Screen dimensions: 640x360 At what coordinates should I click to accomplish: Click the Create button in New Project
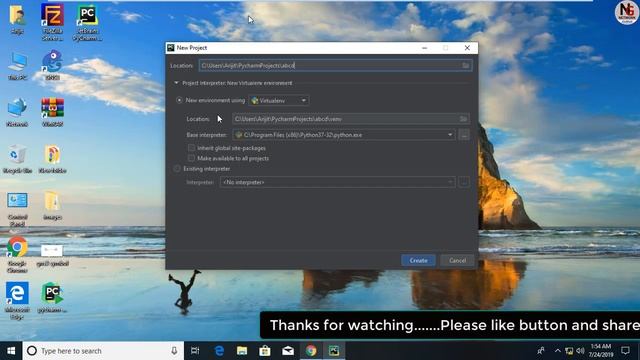pos(418,260)
